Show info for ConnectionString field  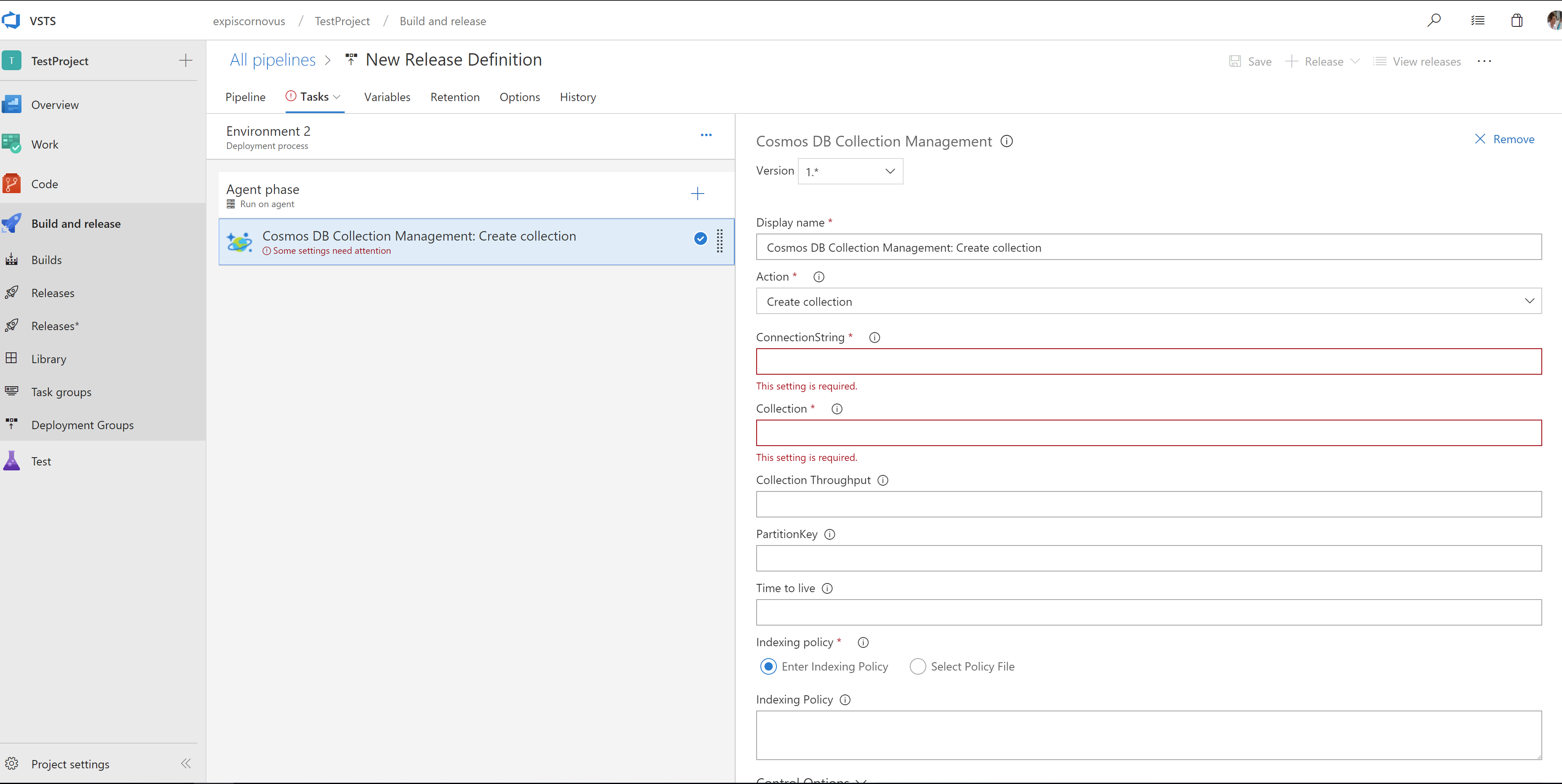coord(874,338)
